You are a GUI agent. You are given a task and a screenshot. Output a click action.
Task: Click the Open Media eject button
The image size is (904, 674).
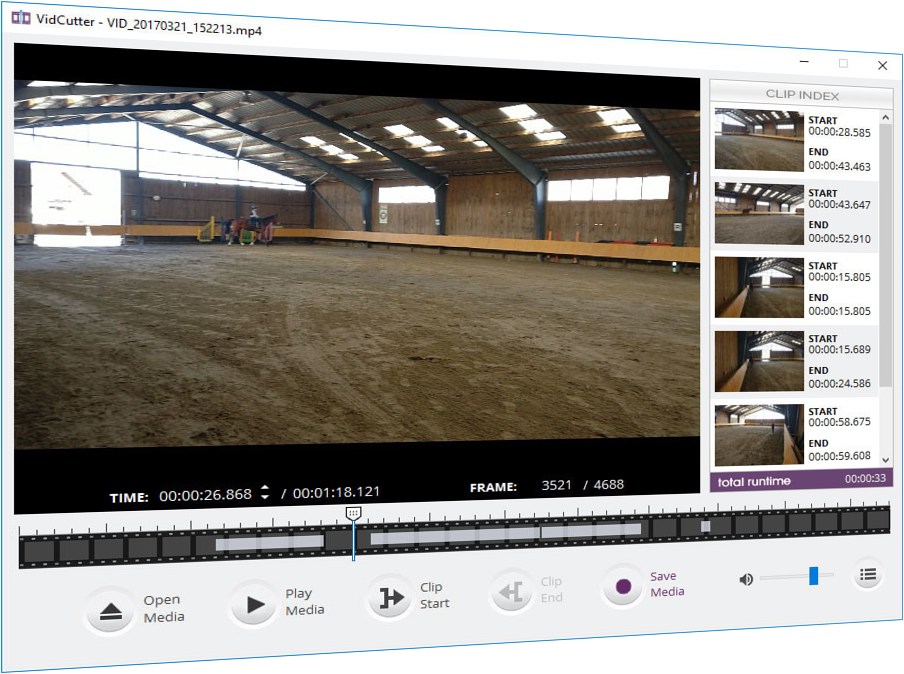110,611
